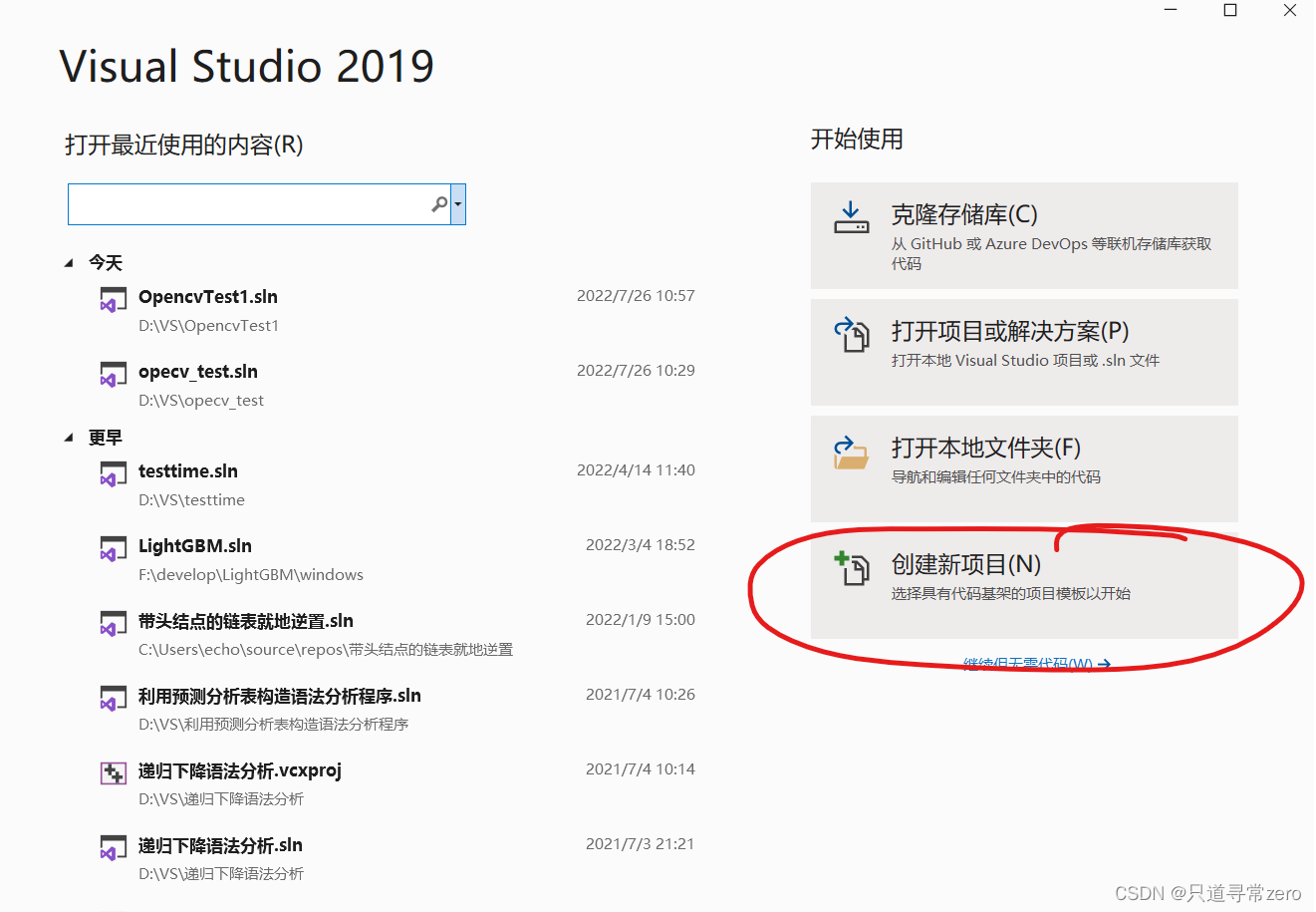
Task: Click the solution icon beside 带头结点的链表就地逆置.sln
Action: [113, 624]
